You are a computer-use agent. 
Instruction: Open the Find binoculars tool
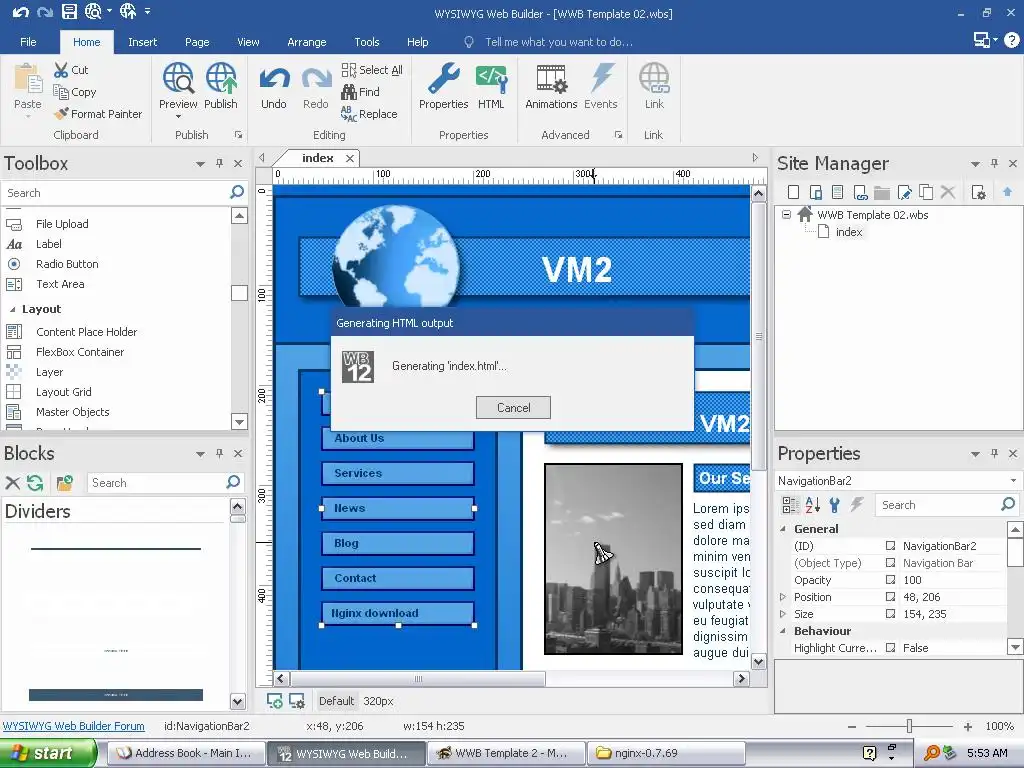tap(360, 92)
